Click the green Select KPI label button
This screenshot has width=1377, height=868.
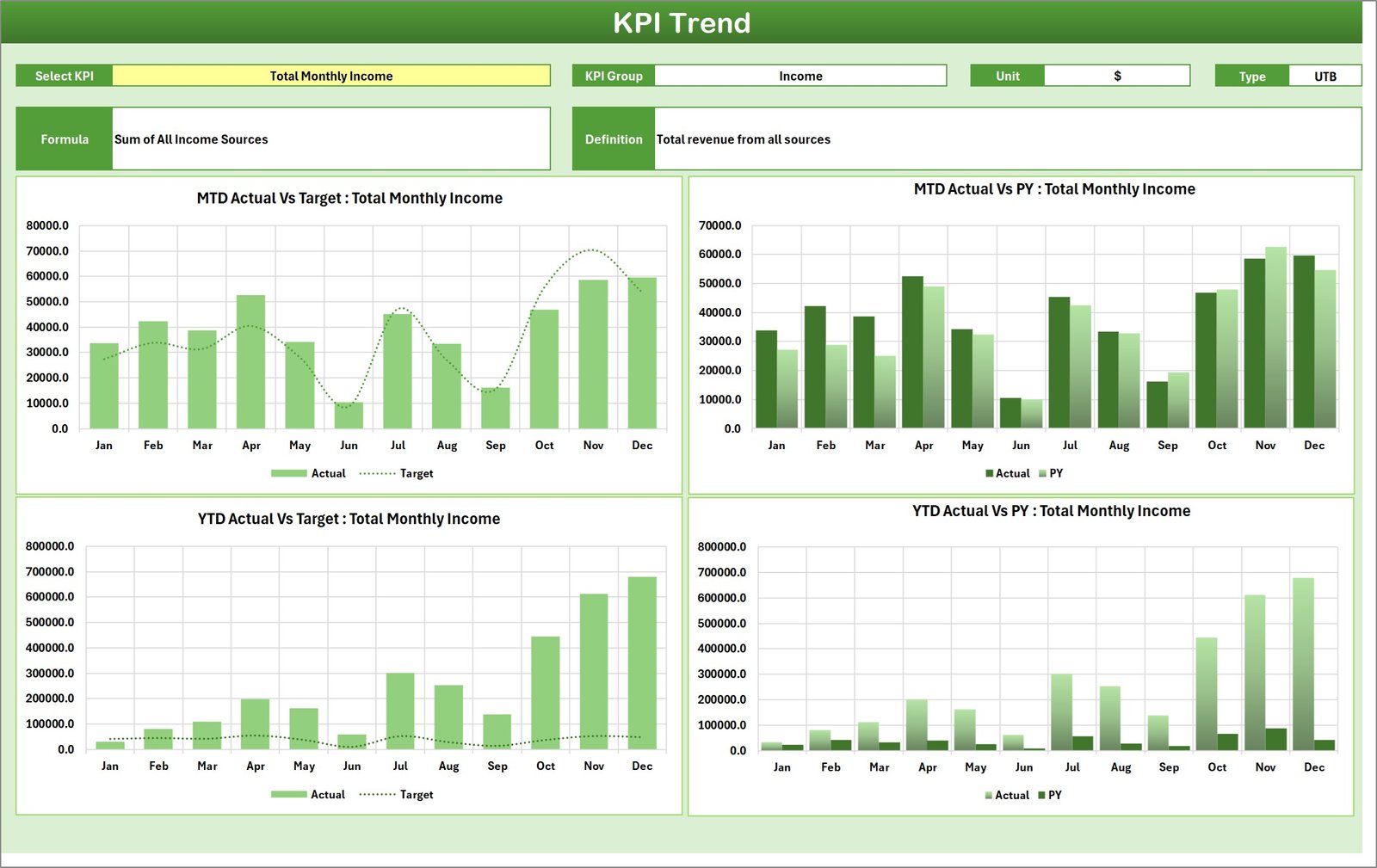pos(65,76)
